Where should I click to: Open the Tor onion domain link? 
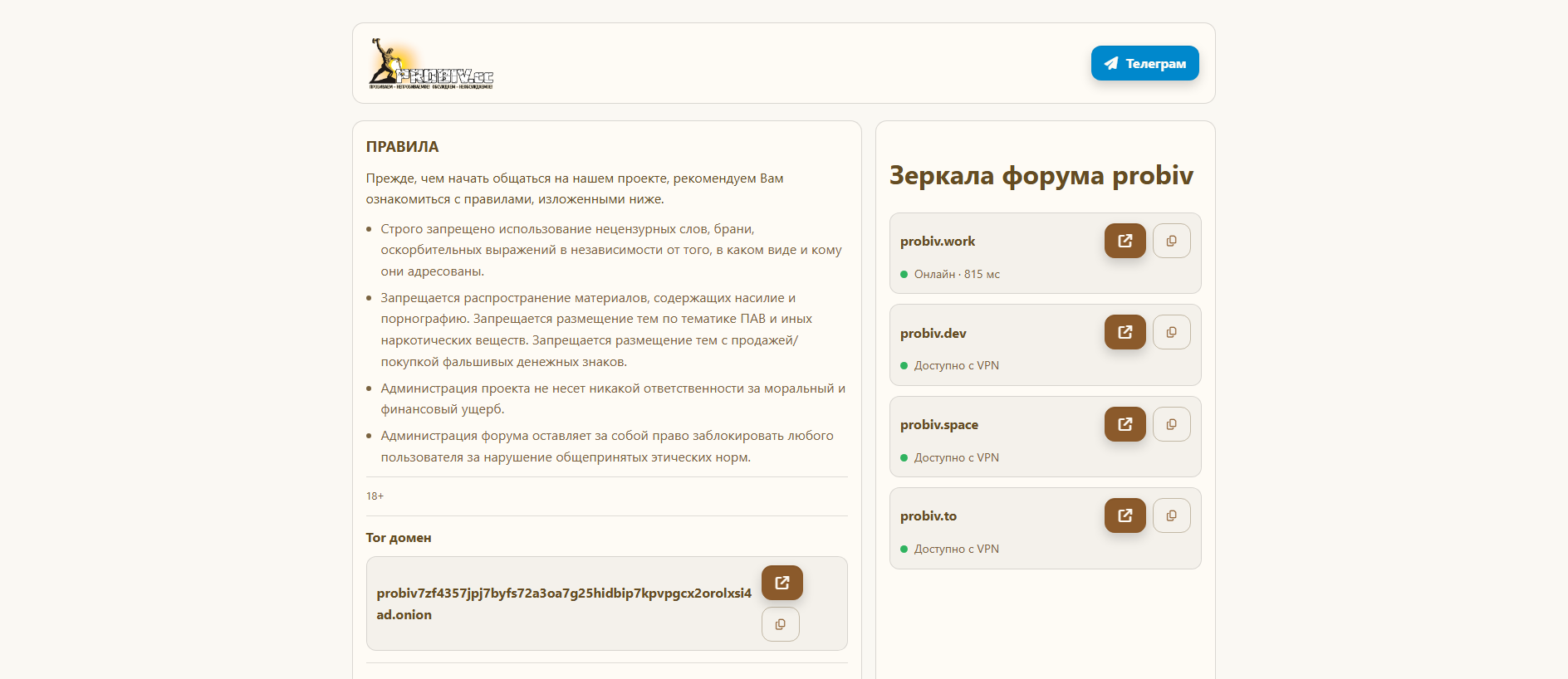(x=782, y=583)
